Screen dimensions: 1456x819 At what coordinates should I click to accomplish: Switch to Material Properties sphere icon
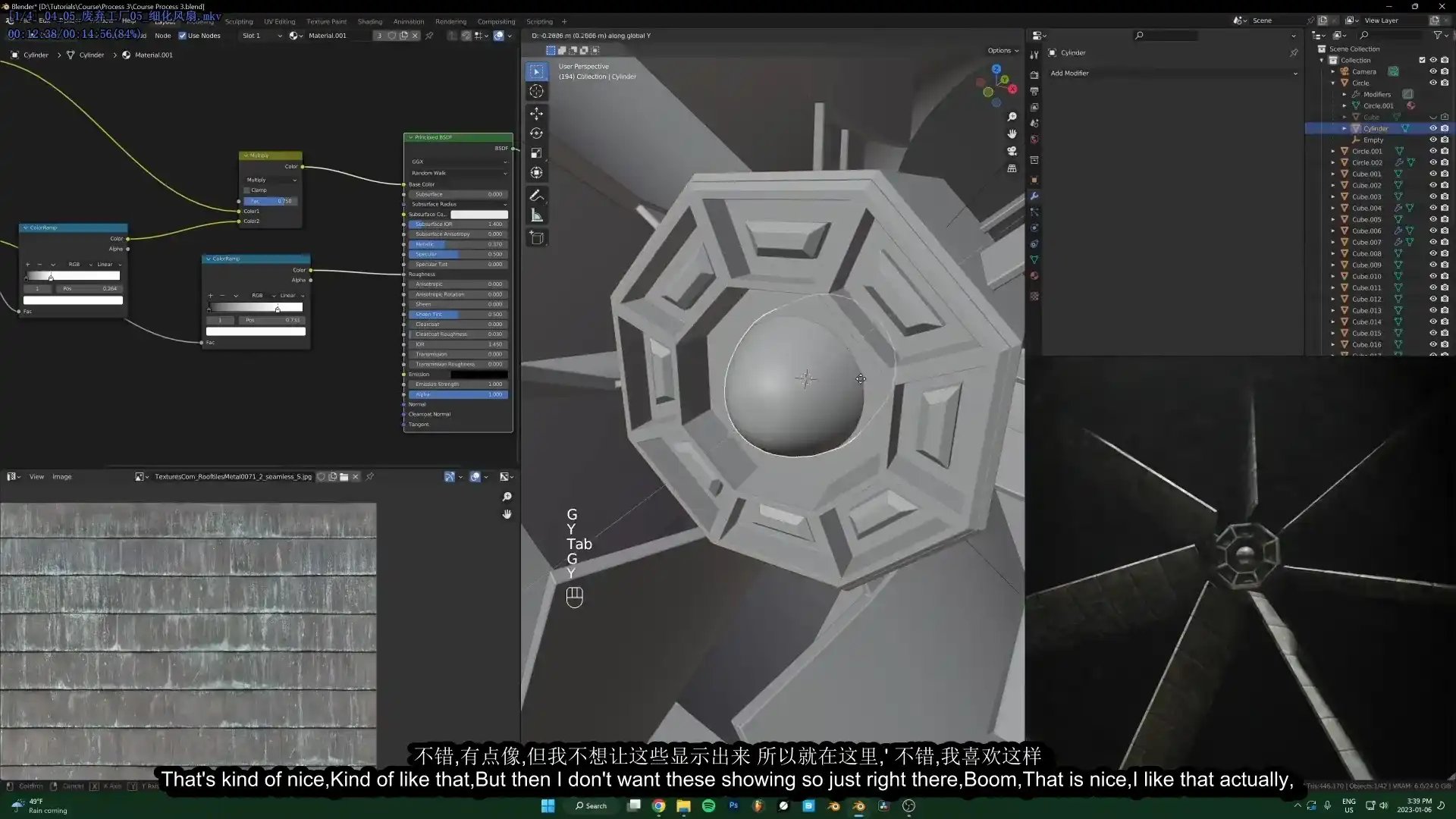(1034, 276)
